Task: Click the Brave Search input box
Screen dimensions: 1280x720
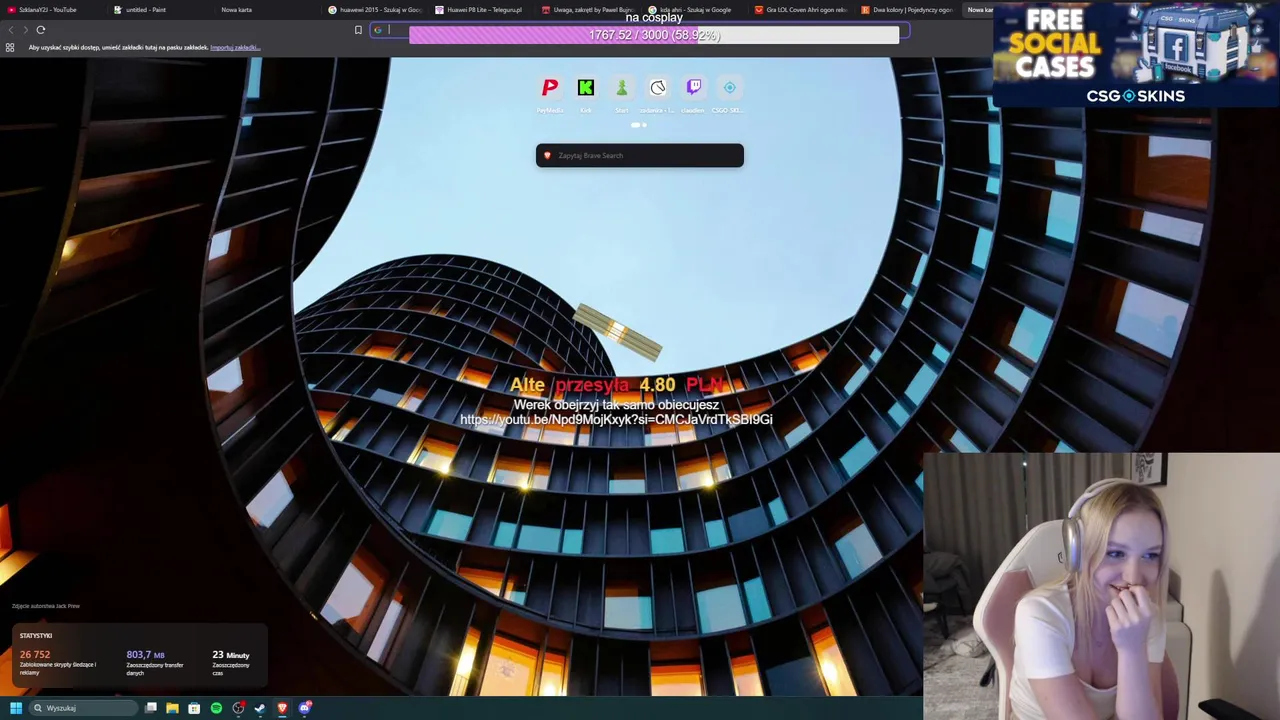Action: (x=640, y=155)
